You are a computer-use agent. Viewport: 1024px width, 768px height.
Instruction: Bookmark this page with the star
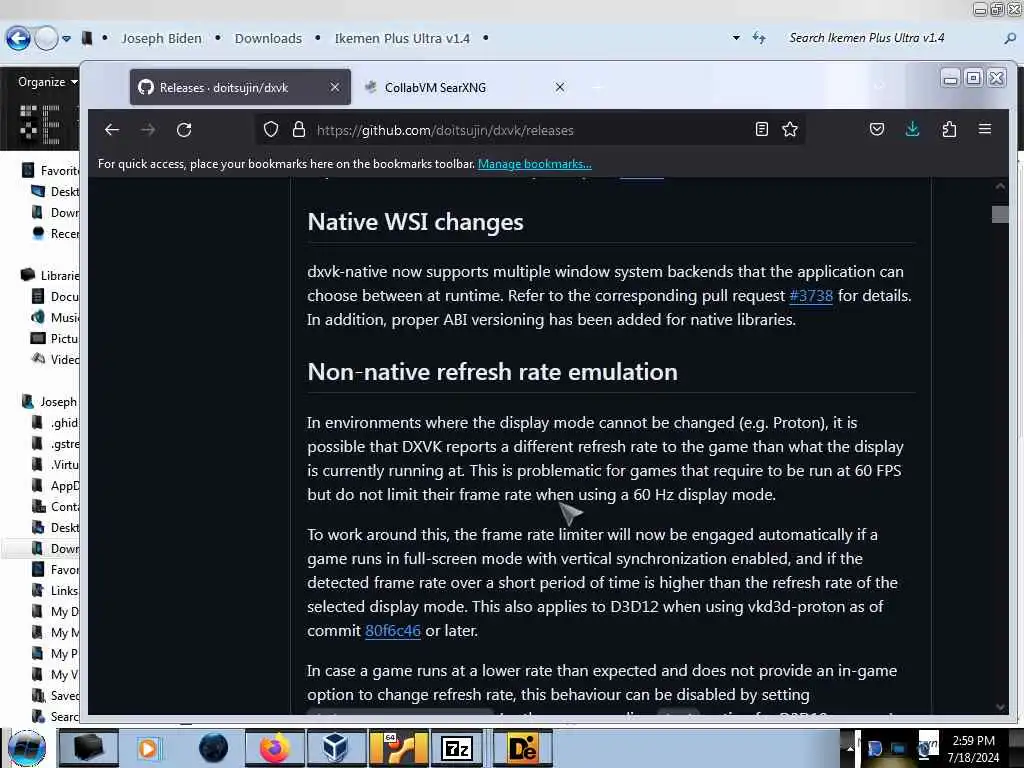coord(790,129)
